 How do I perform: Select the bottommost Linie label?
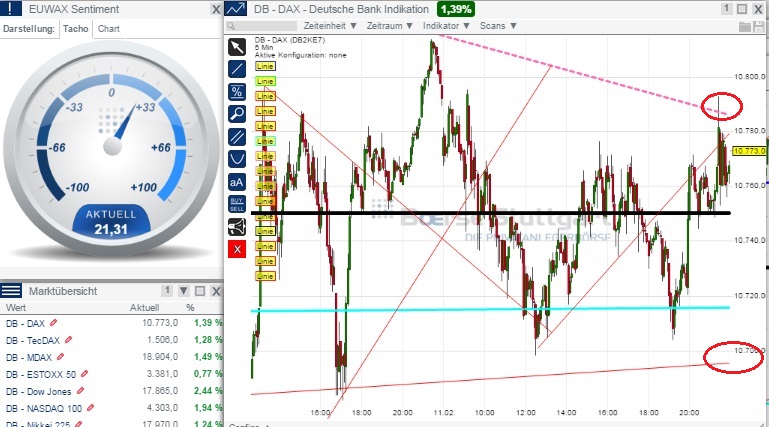[x=265, y=276]
